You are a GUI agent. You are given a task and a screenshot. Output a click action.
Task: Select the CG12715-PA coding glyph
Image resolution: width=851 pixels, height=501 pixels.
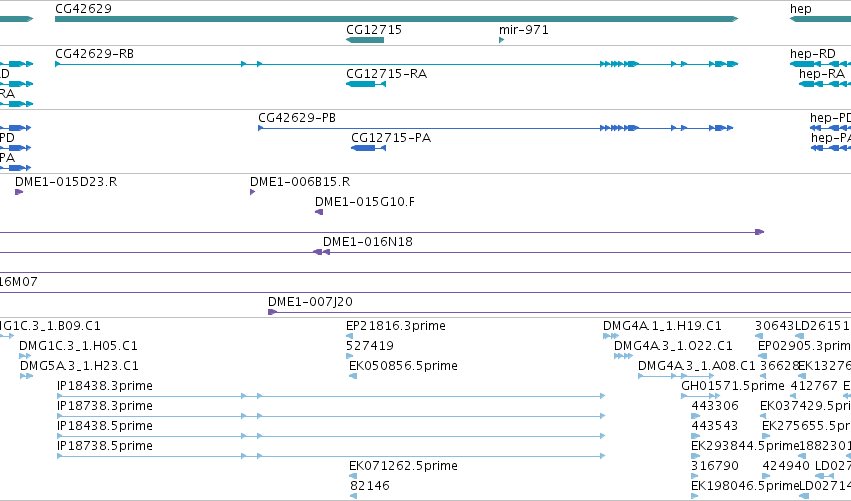[x=369, y=148]
